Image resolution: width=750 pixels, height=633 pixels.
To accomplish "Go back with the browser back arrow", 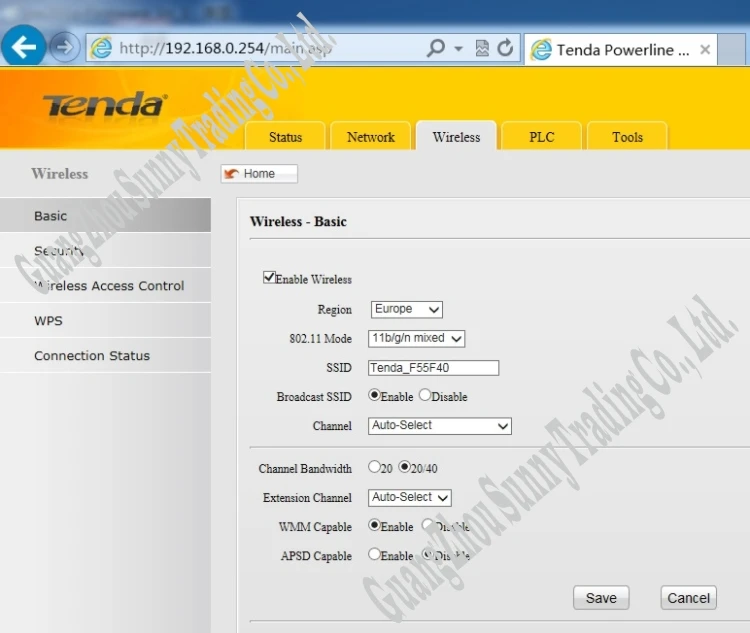I will 23,46.
